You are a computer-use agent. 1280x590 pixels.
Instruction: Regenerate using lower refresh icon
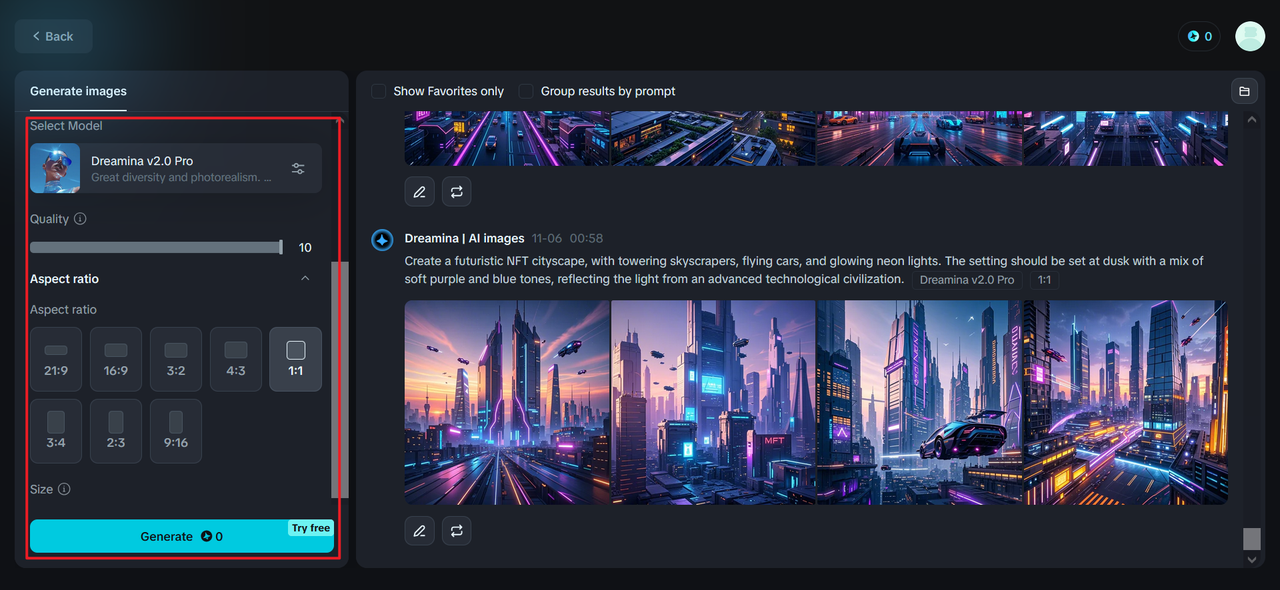456,531
